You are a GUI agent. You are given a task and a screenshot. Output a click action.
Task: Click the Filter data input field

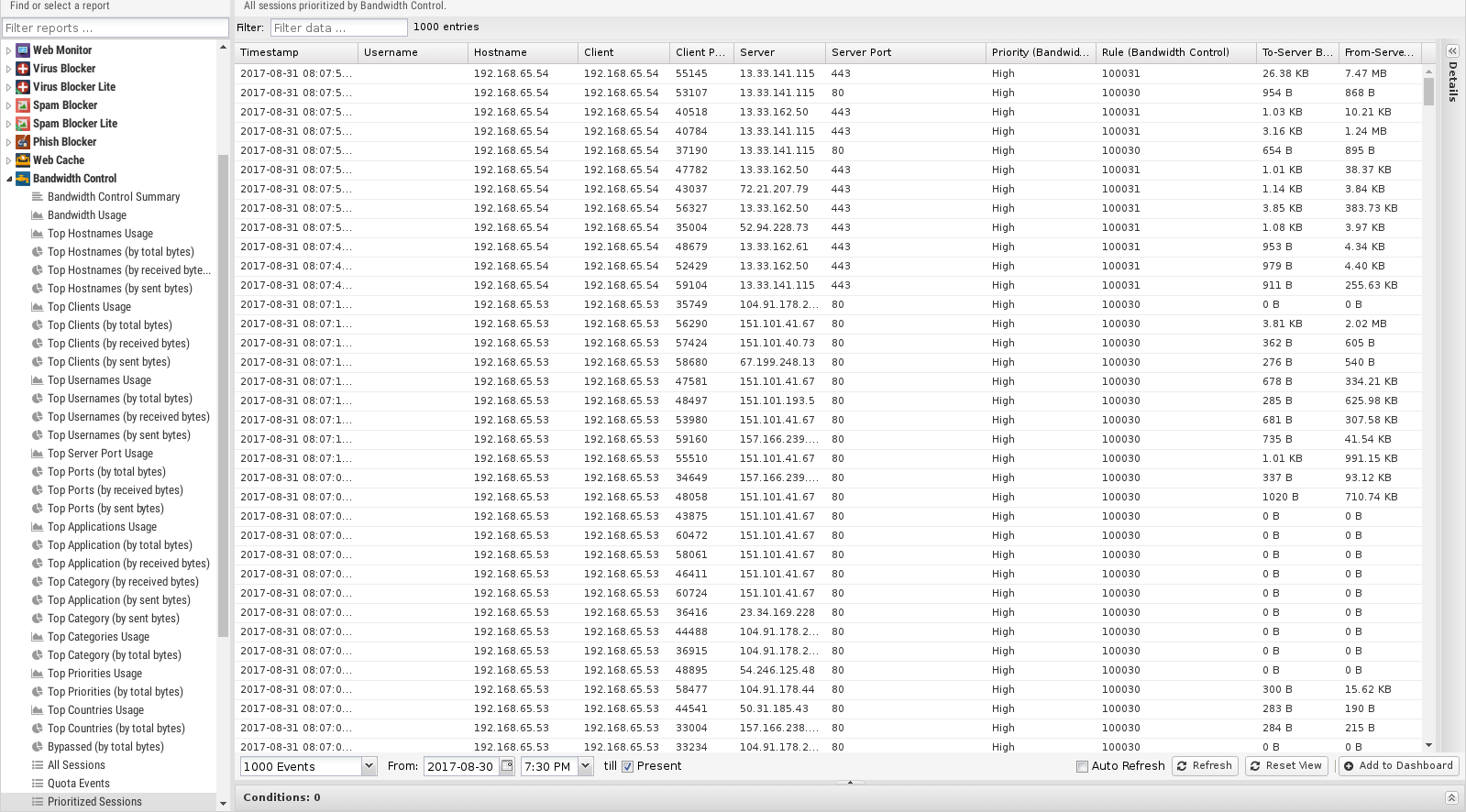[338, 27]
